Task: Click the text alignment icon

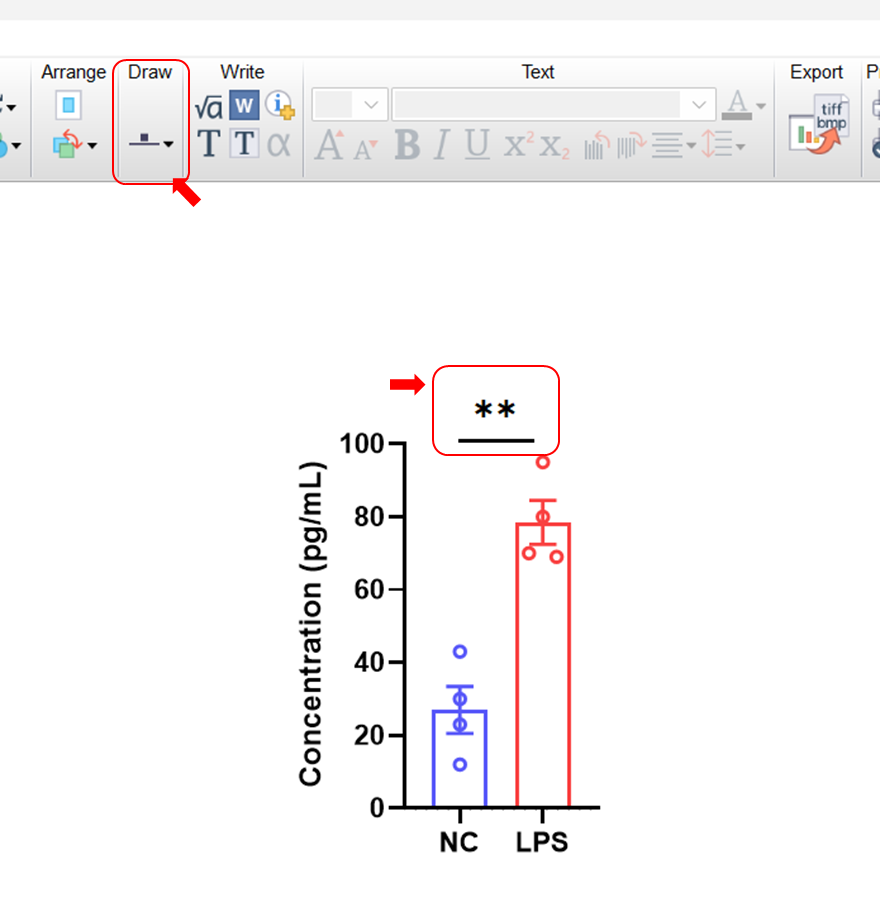Action: [x=667, y=145]
